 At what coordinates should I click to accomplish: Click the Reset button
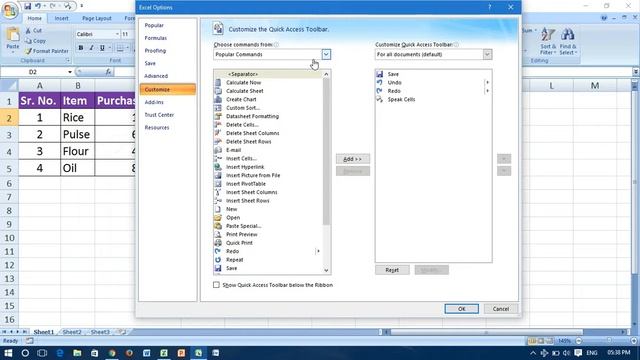click(392, 270)
